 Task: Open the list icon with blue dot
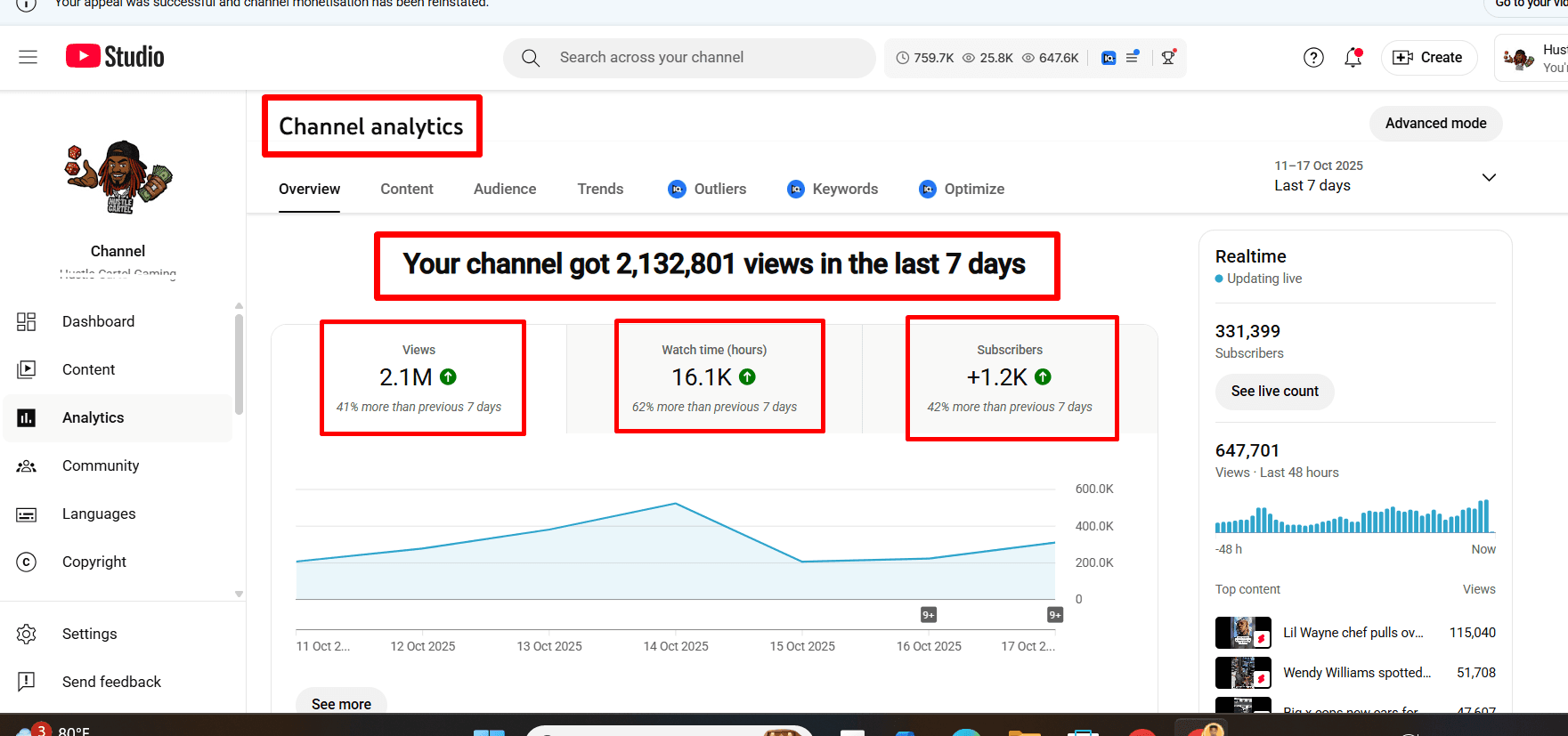pyautogui.click(x=1133, y=57)
